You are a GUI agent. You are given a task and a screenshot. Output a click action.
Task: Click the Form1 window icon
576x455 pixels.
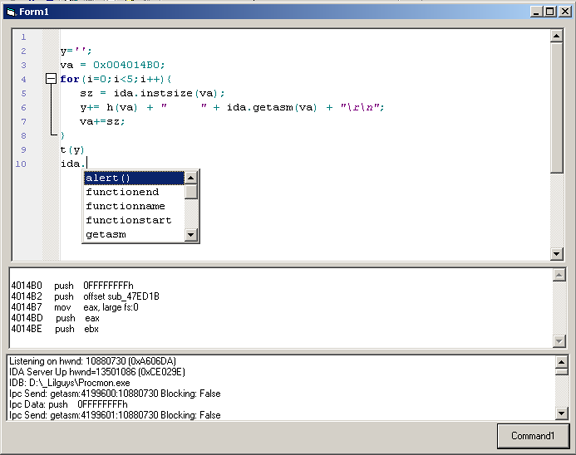pos(11,12)
